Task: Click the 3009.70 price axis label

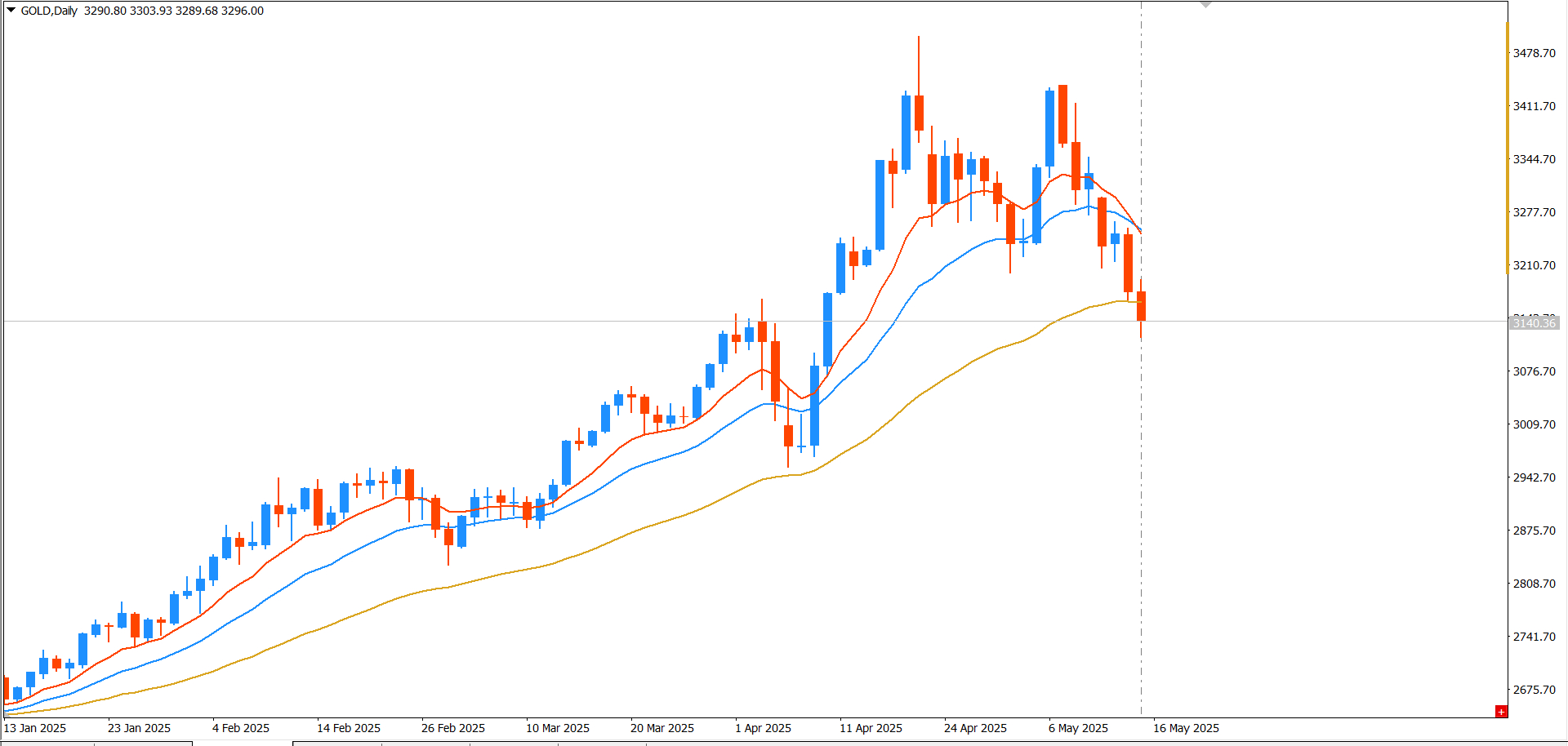Action: 1535,424
